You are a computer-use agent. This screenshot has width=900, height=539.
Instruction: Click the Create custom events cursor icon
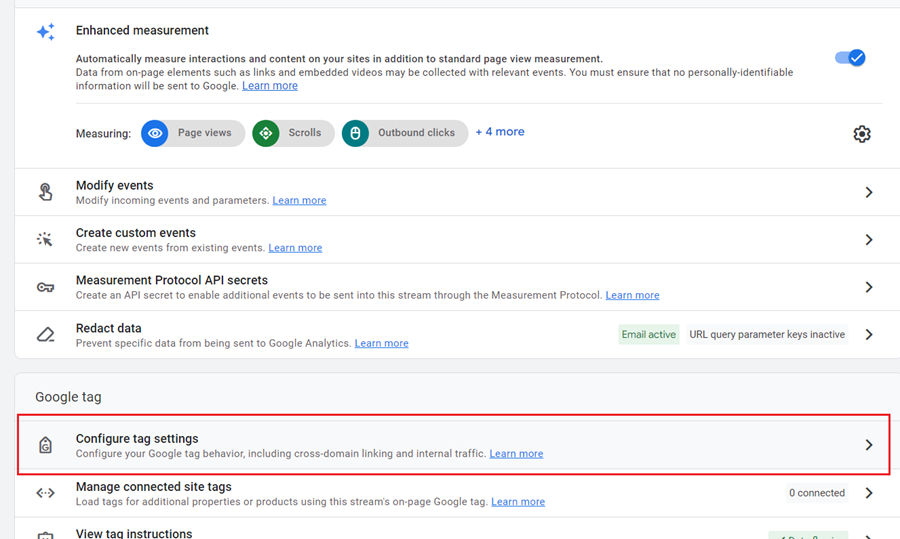coord(45,239)
